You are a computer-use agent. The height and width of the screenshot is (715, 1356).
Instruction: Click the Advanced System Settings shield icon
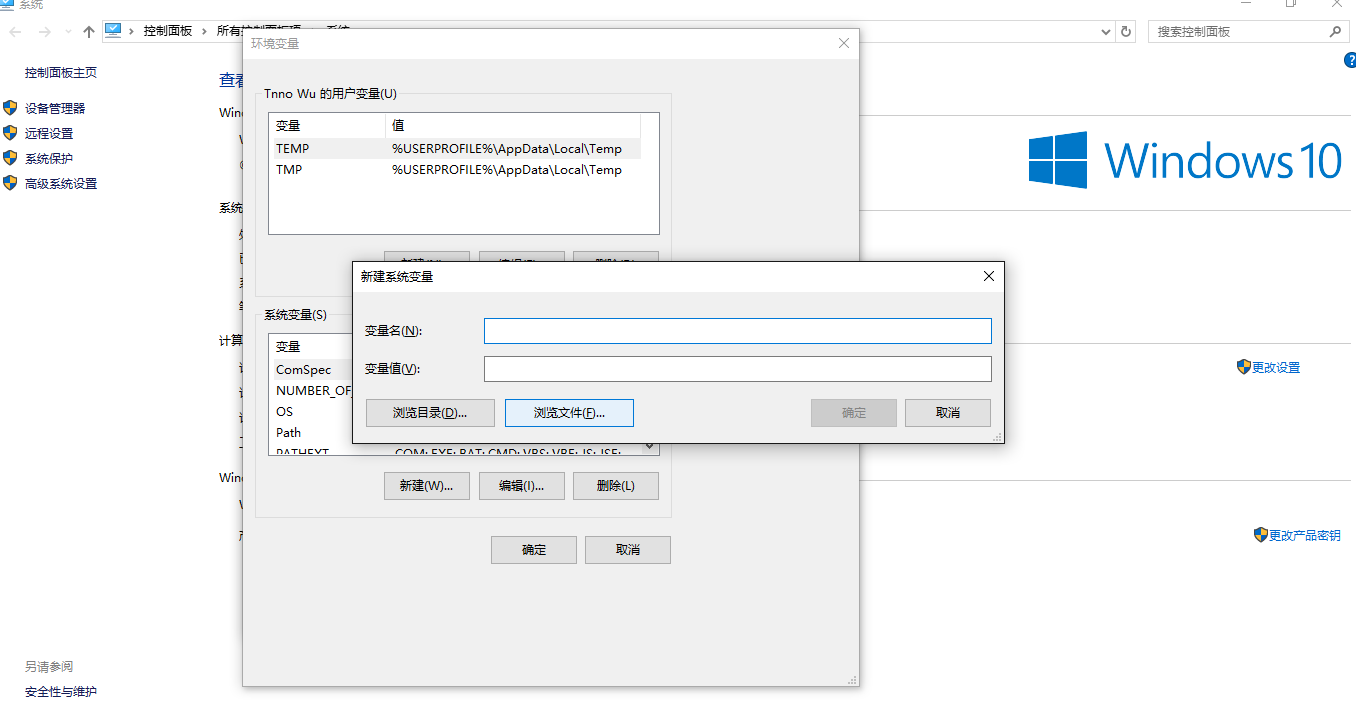10,183
